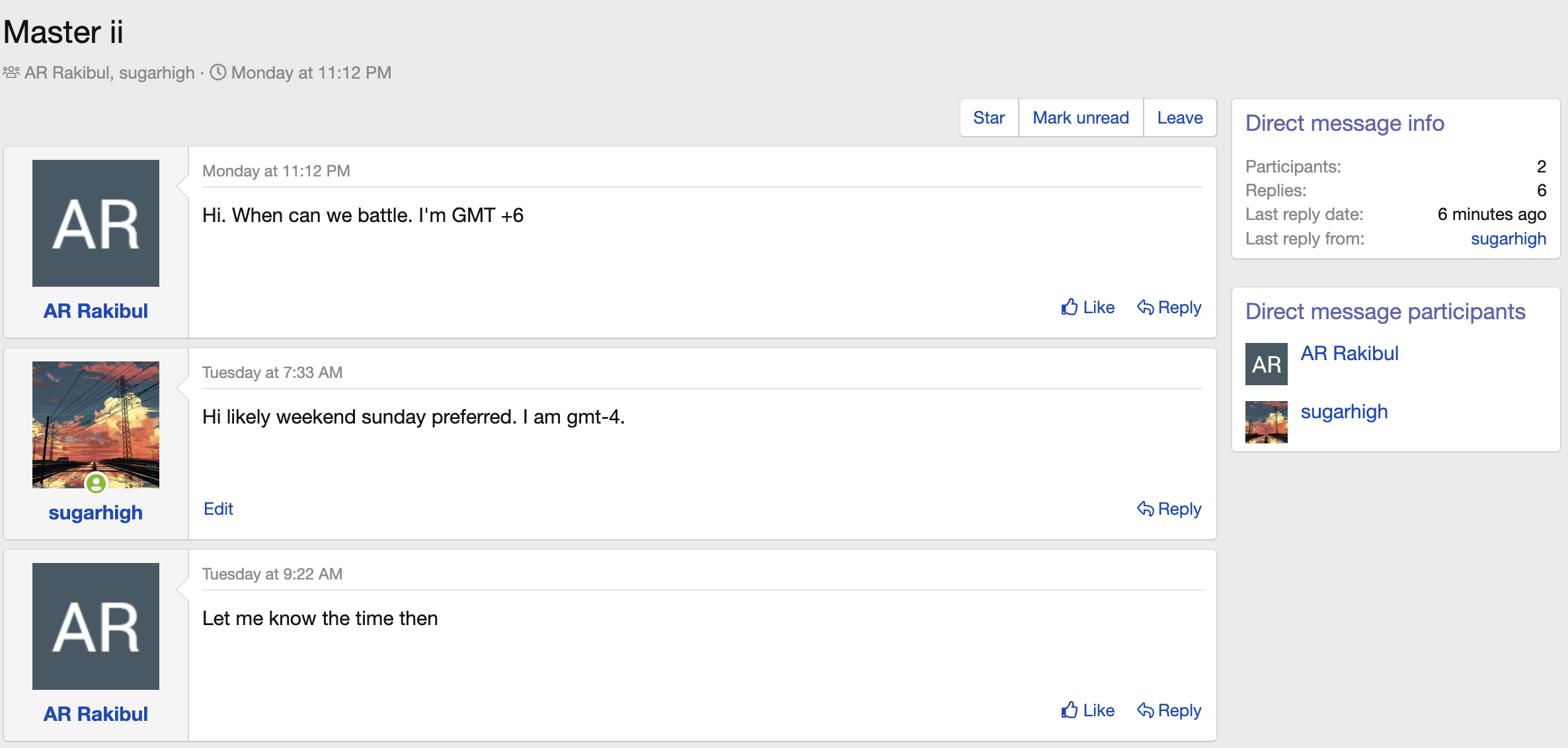Image resolution: width=1568 pixels, height=748 pixels.
Task: Reply to the GMT +6 battle message
Action: coord(1169,307)
